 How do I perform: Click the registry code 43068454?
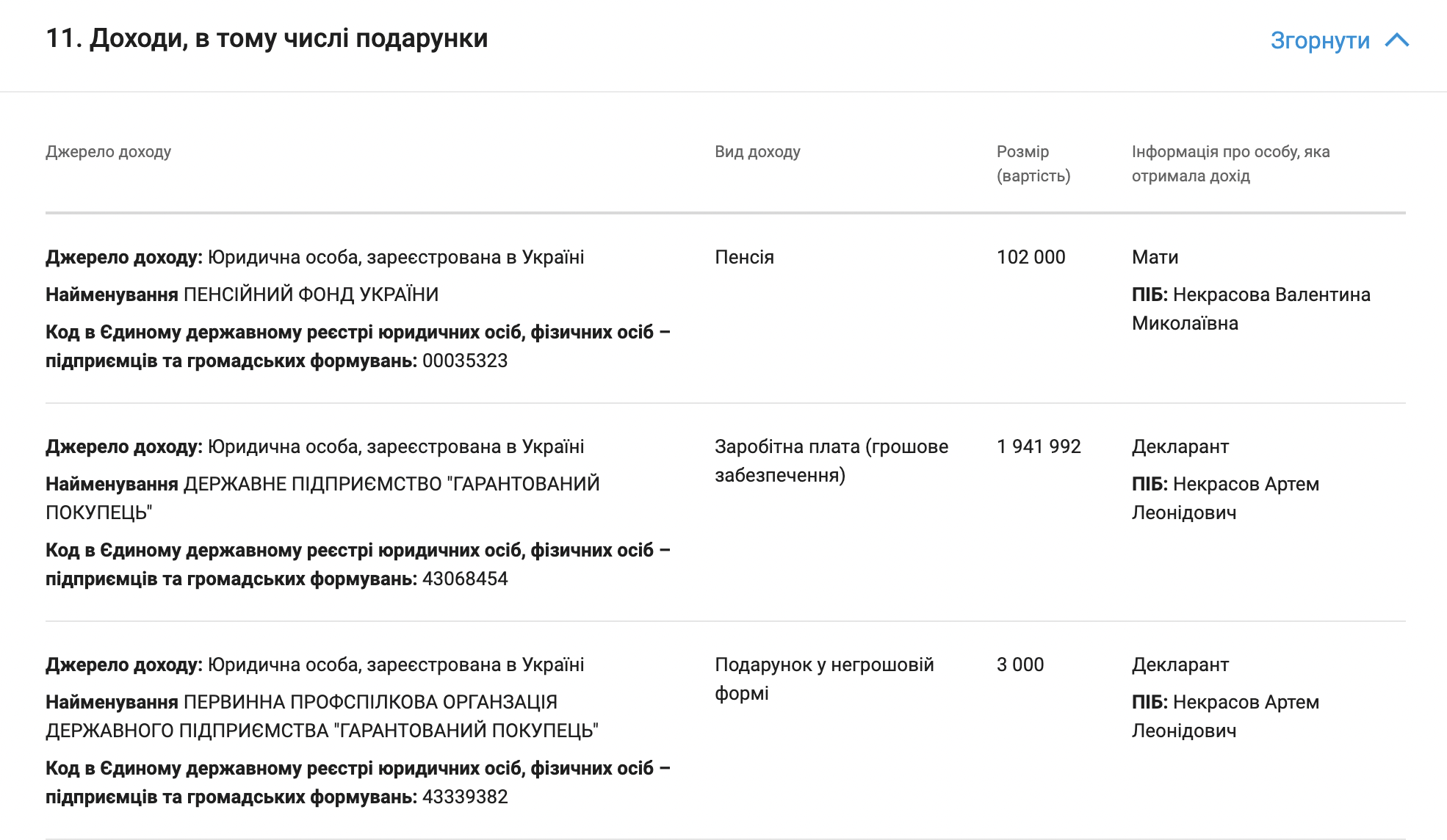465,579
